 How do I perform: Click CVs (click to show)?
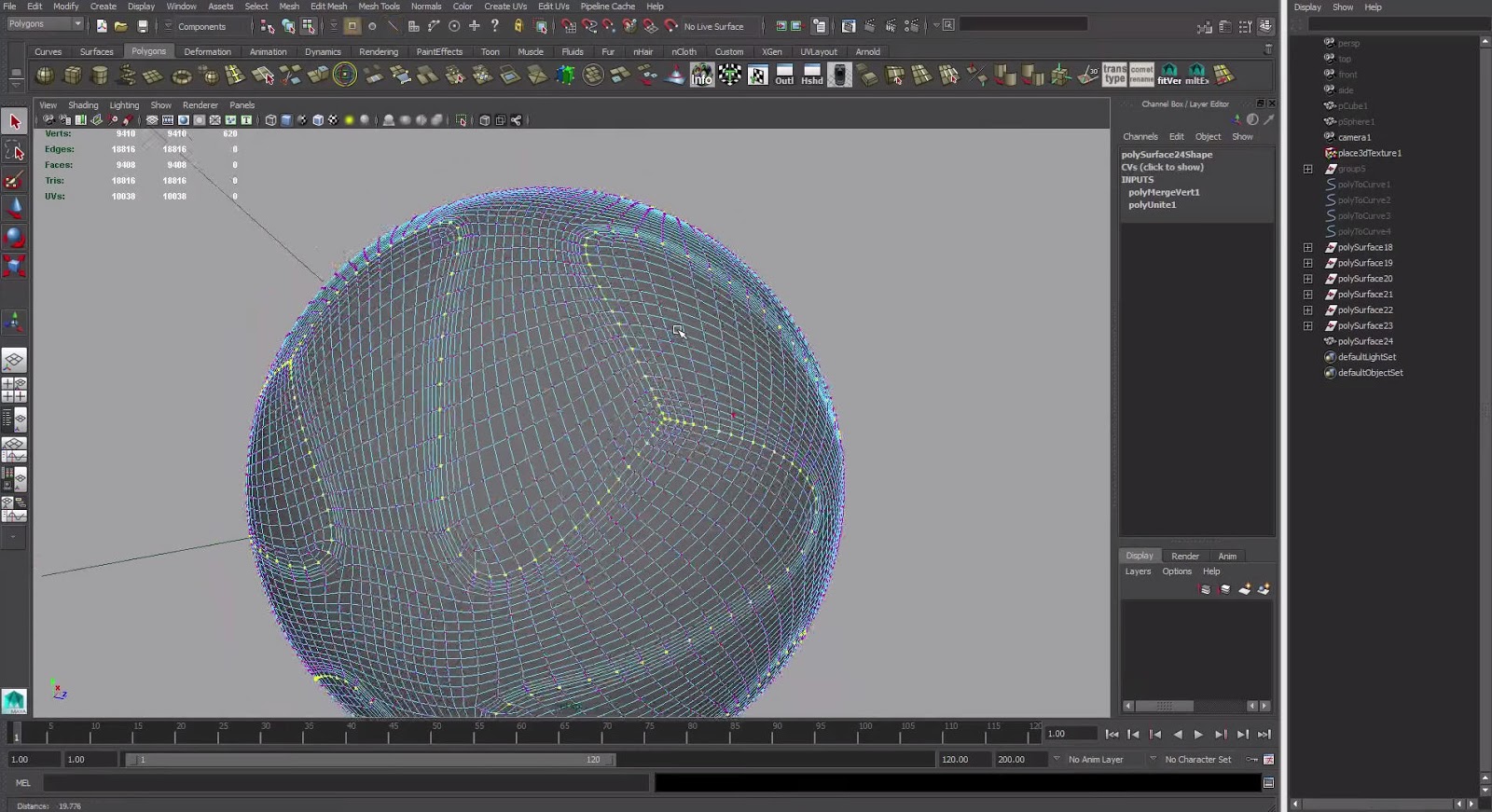(1162, 168)
